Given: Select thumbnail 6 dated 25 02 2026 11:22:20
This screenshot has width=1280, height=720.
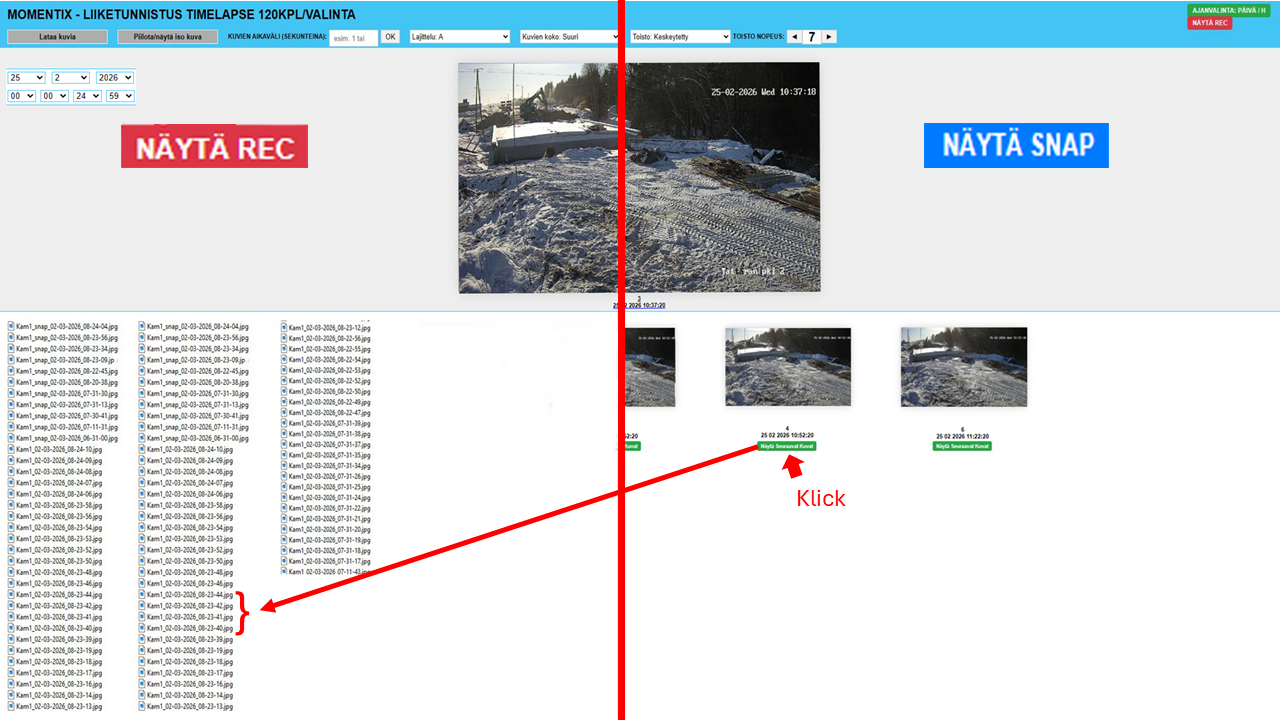Looking at the screenshot, I should point(963,367).
